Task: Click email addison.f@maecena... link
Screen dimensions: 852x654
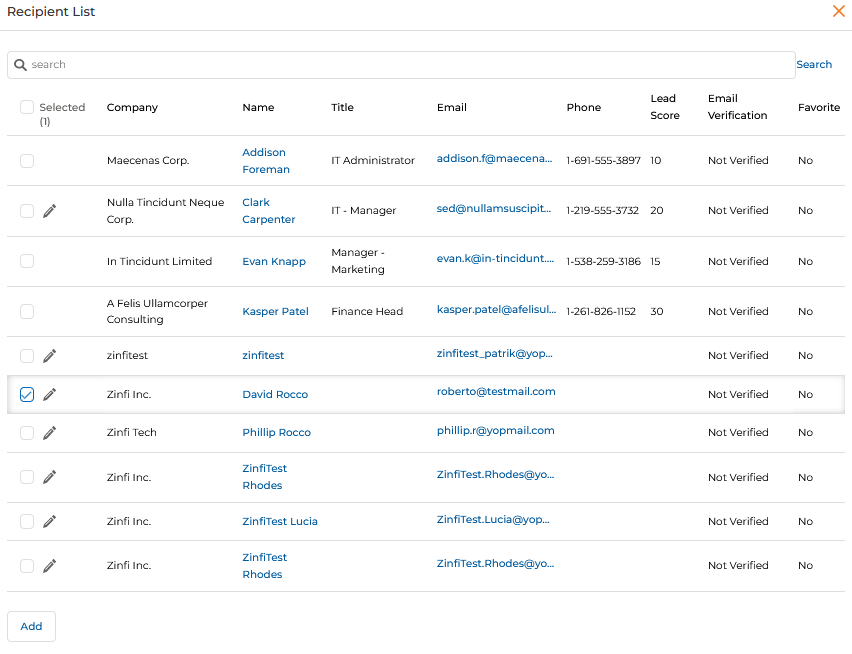Action: pos(494,159)
